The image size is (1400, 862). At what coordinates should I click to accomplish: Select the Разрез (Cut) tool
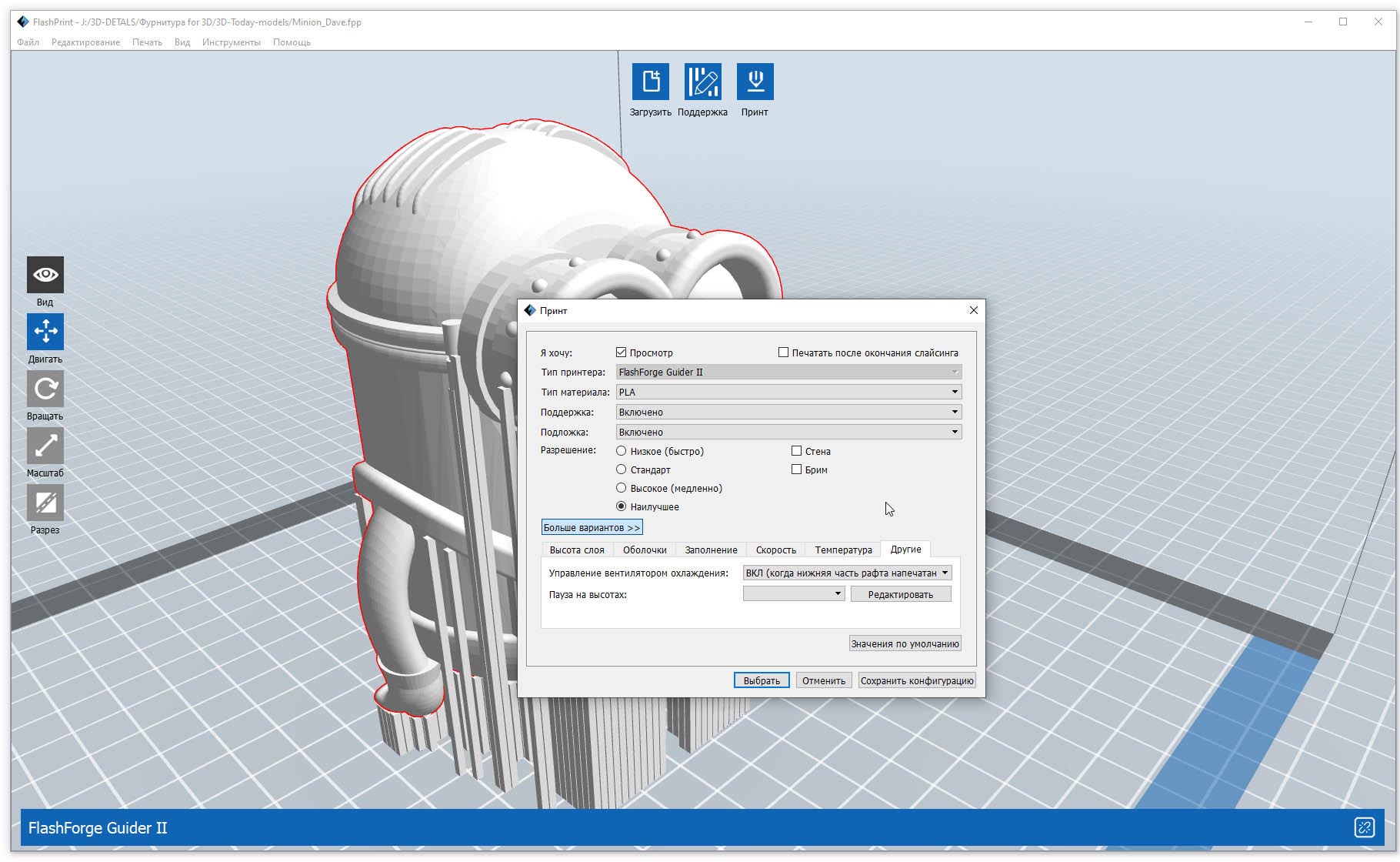click(45, 503)
